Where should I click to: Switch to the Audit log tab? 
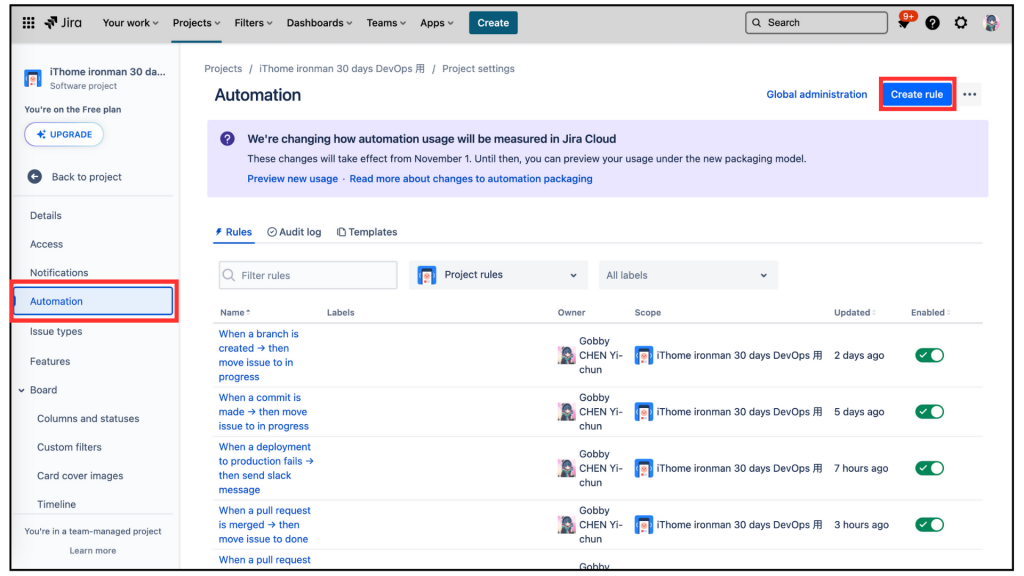point(294,232)
